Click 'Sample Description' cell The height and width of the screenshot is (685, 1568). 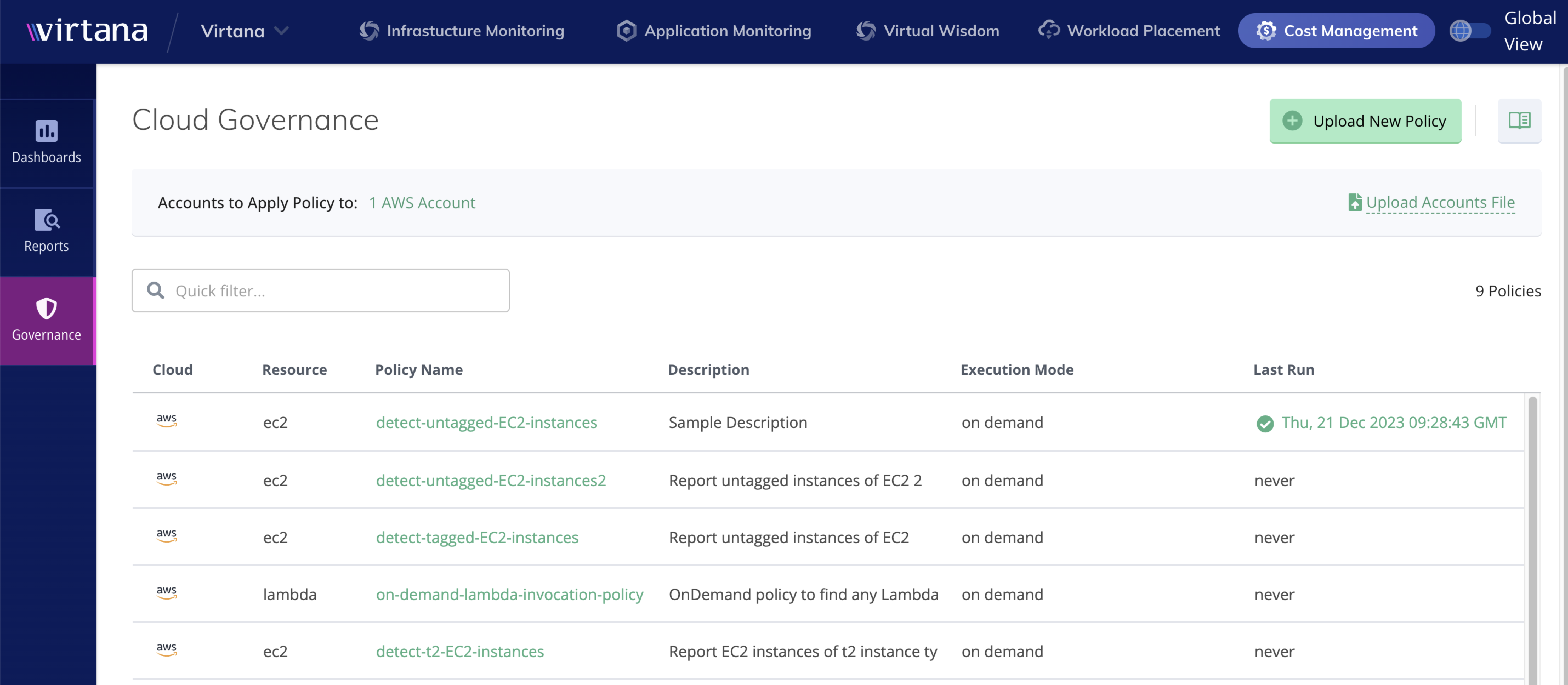coord(738,422)
